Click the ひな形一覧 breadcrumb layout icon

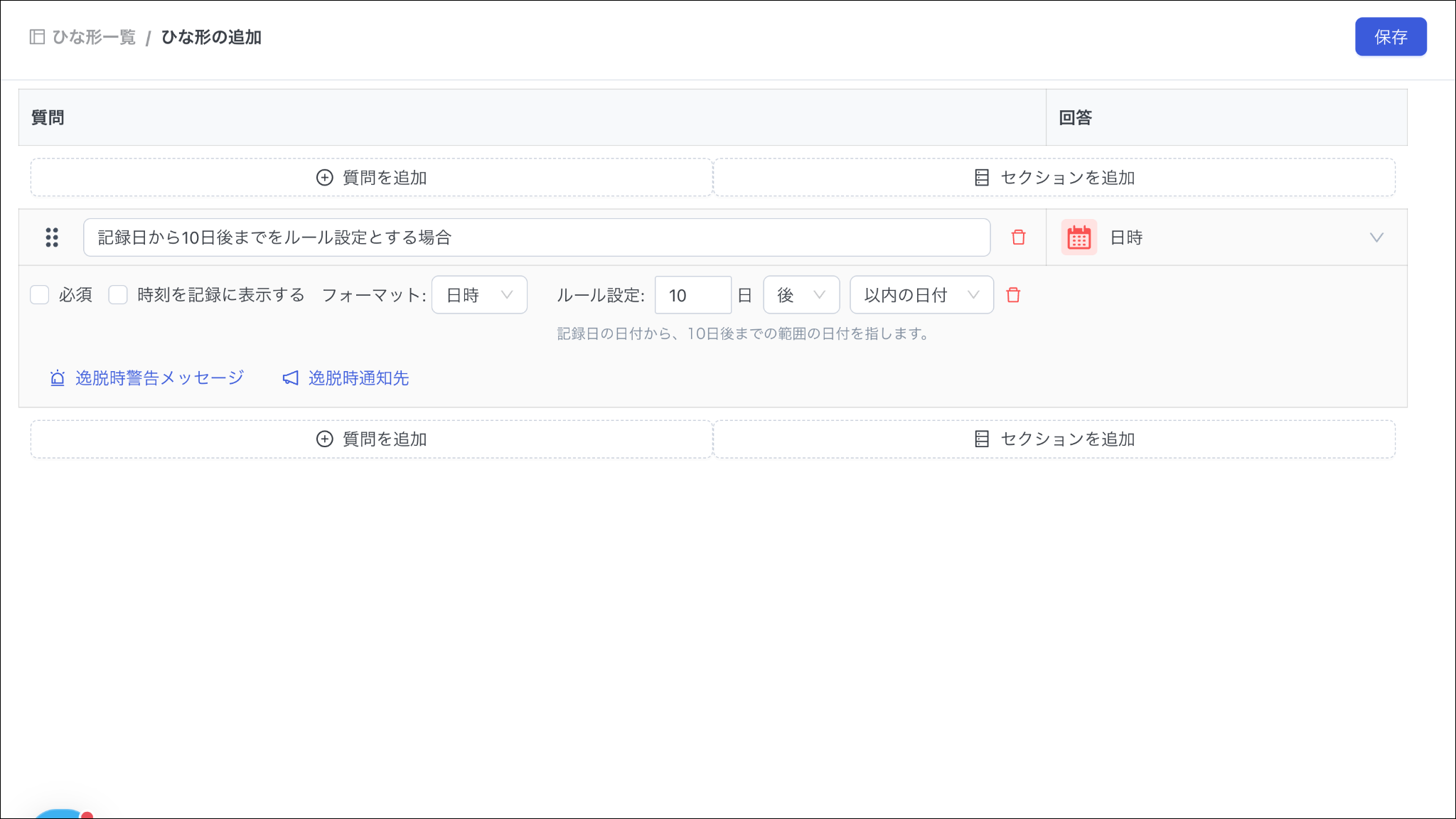(x=37, y=37)
